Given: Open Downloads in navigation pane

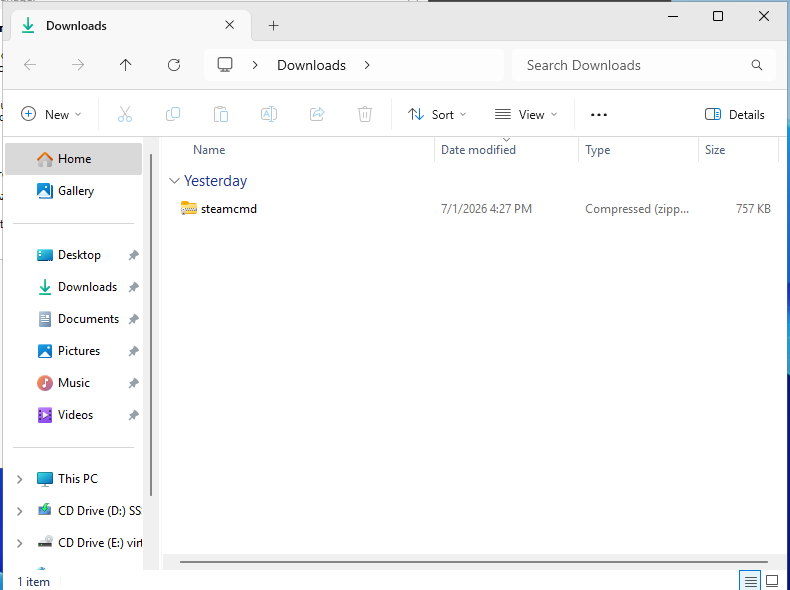Looking at the screenshot, I should point(74,287).
